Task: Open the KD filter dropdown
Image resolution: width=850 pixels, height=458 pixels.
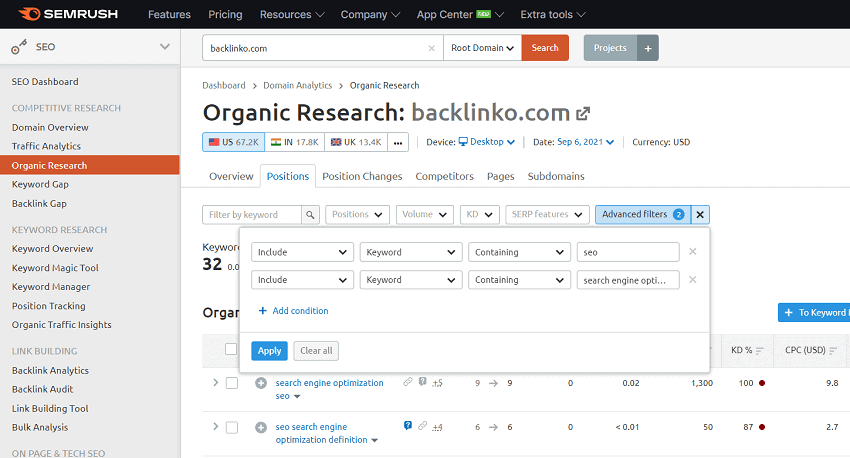Action: pyautogui.click(x=479, y=215)
